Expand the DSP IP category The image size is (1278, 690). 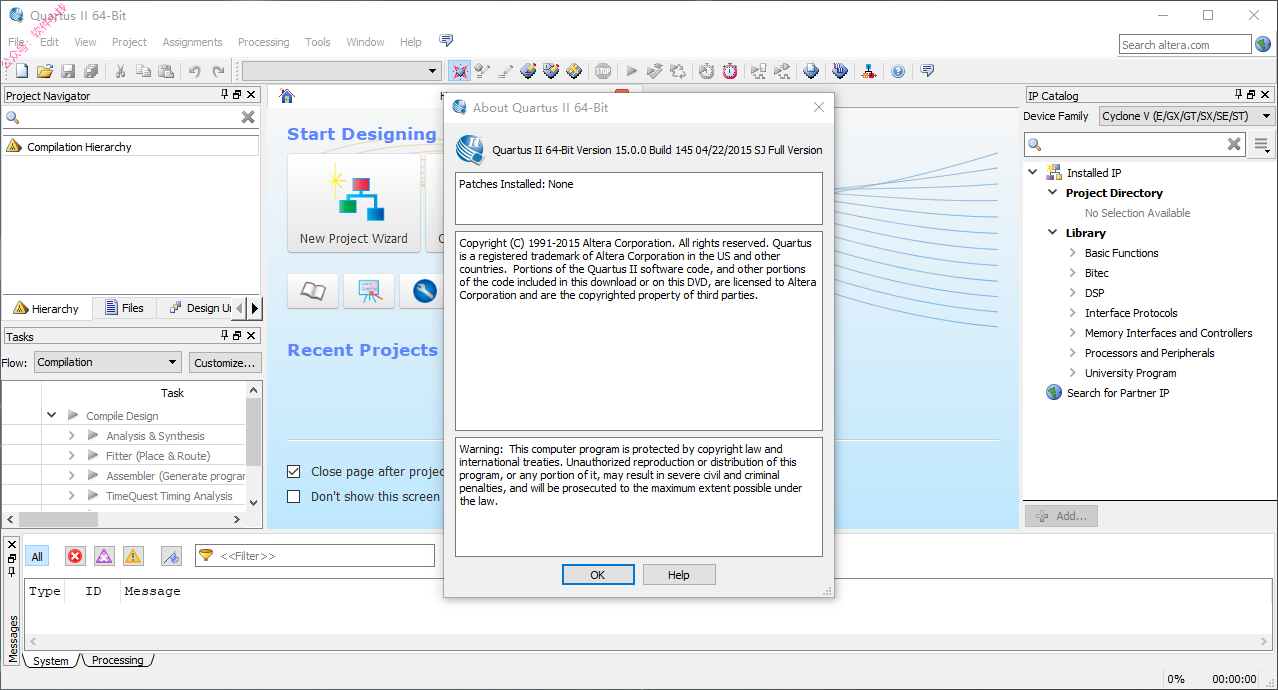pos(1073,293)
